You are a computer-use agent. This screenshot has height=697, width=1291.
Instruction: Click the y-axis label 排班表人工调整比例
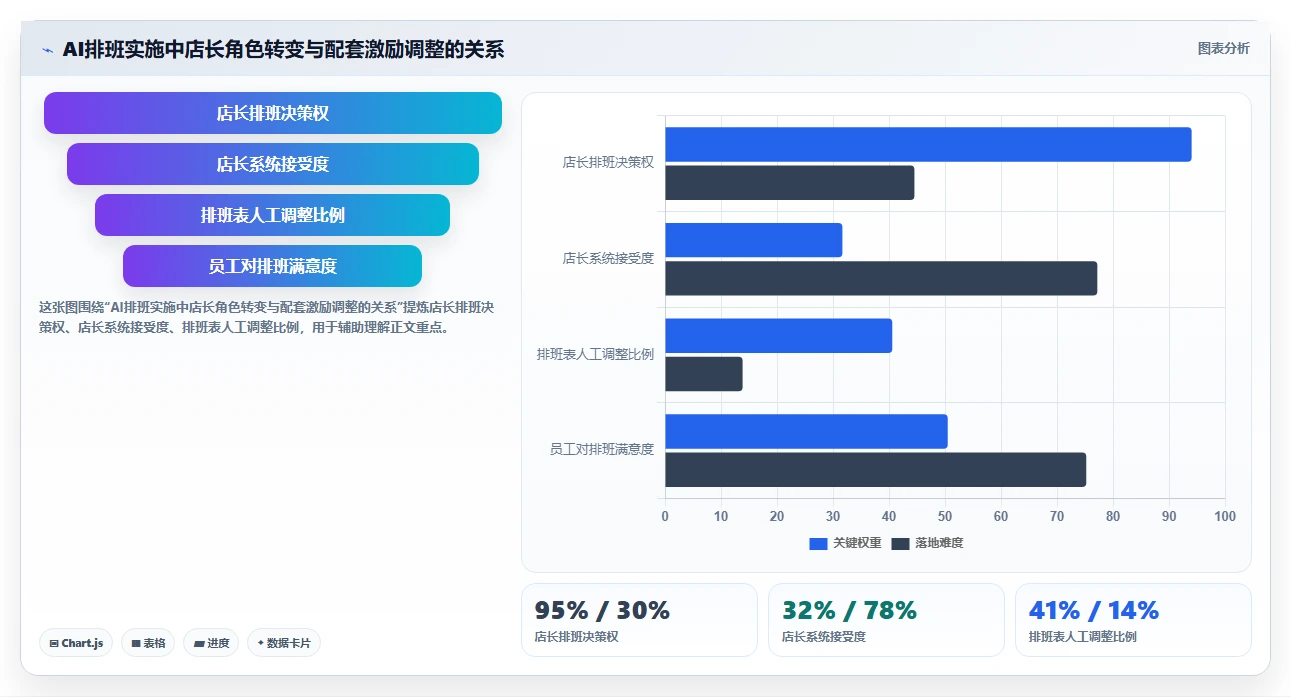point(595,354)
